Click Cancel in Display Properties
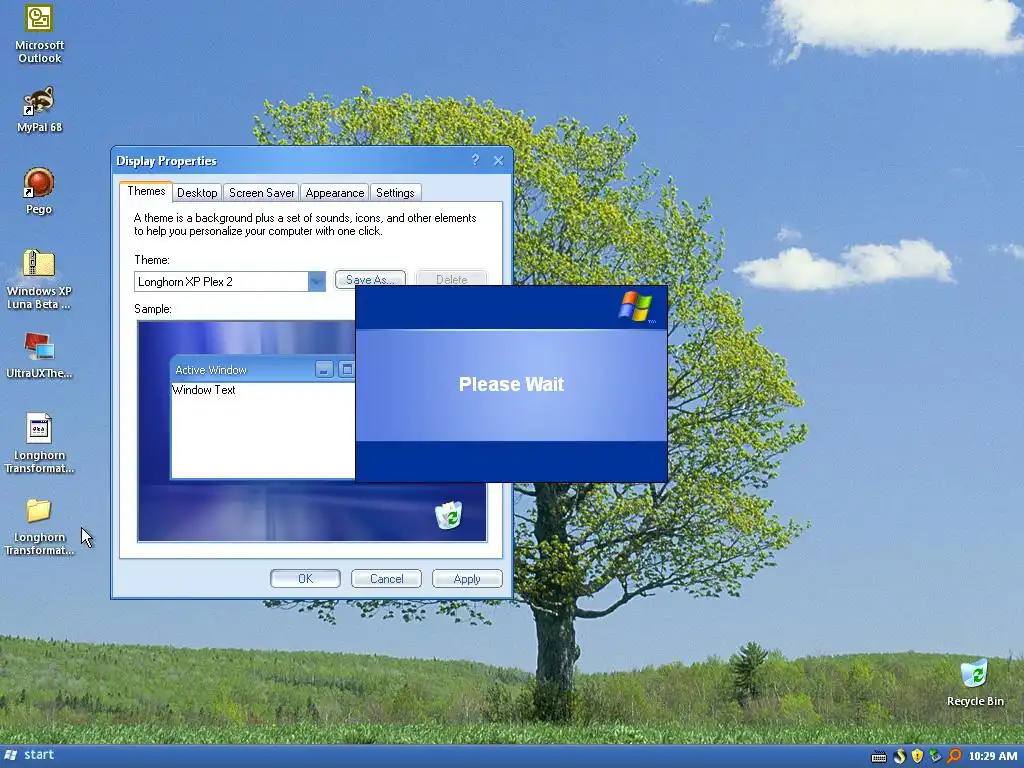This screenshot has width=1024, height=768. tap(386, 579)
